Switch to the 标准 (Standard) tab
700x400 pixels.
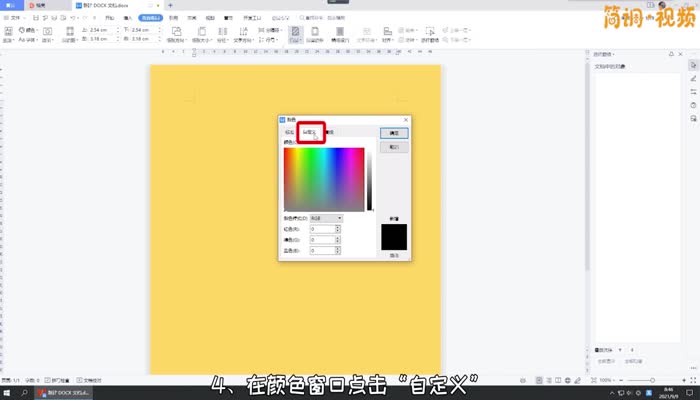click(x=290, y=132)
